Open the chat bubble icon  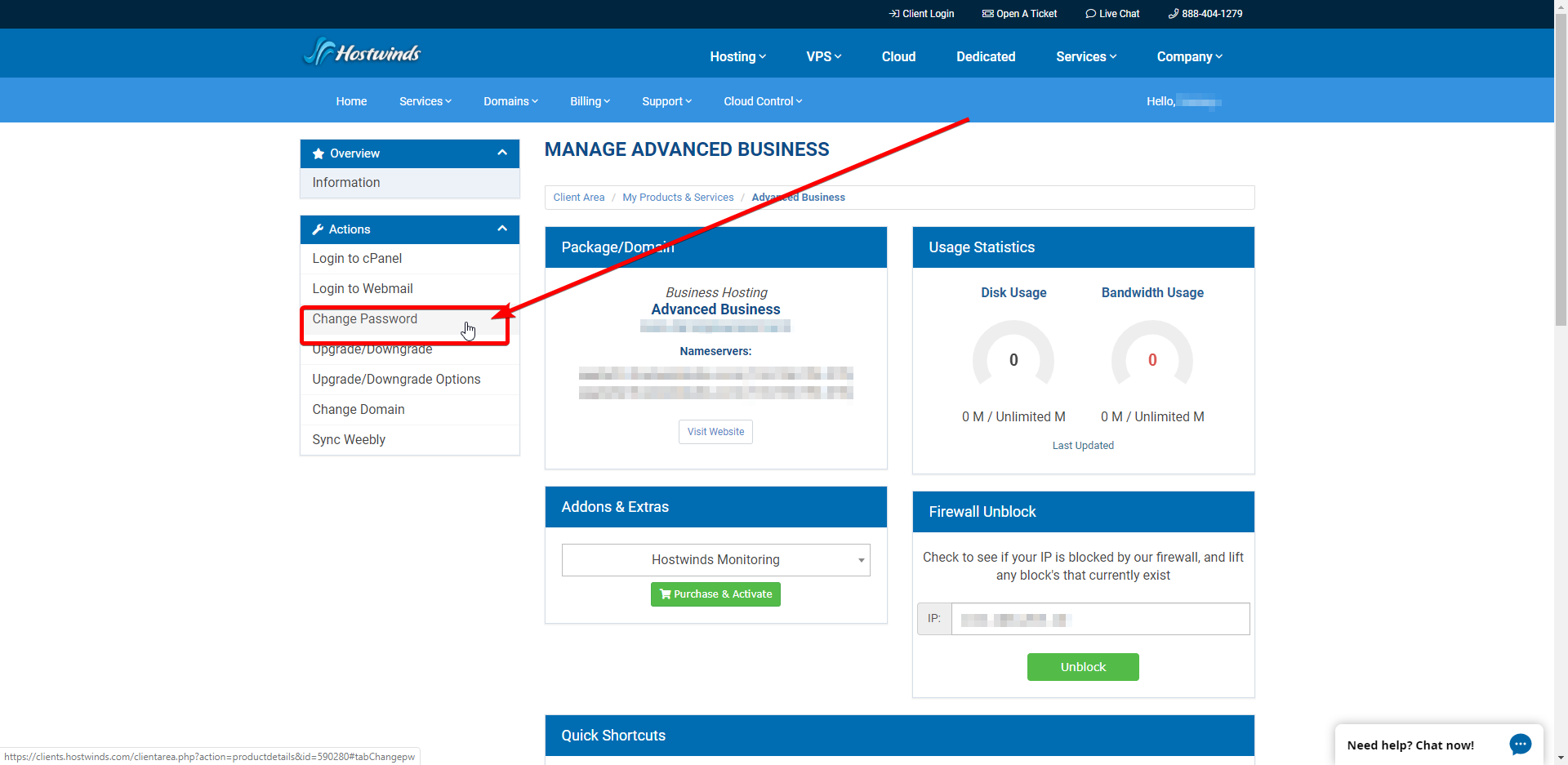click(1520, 745)
